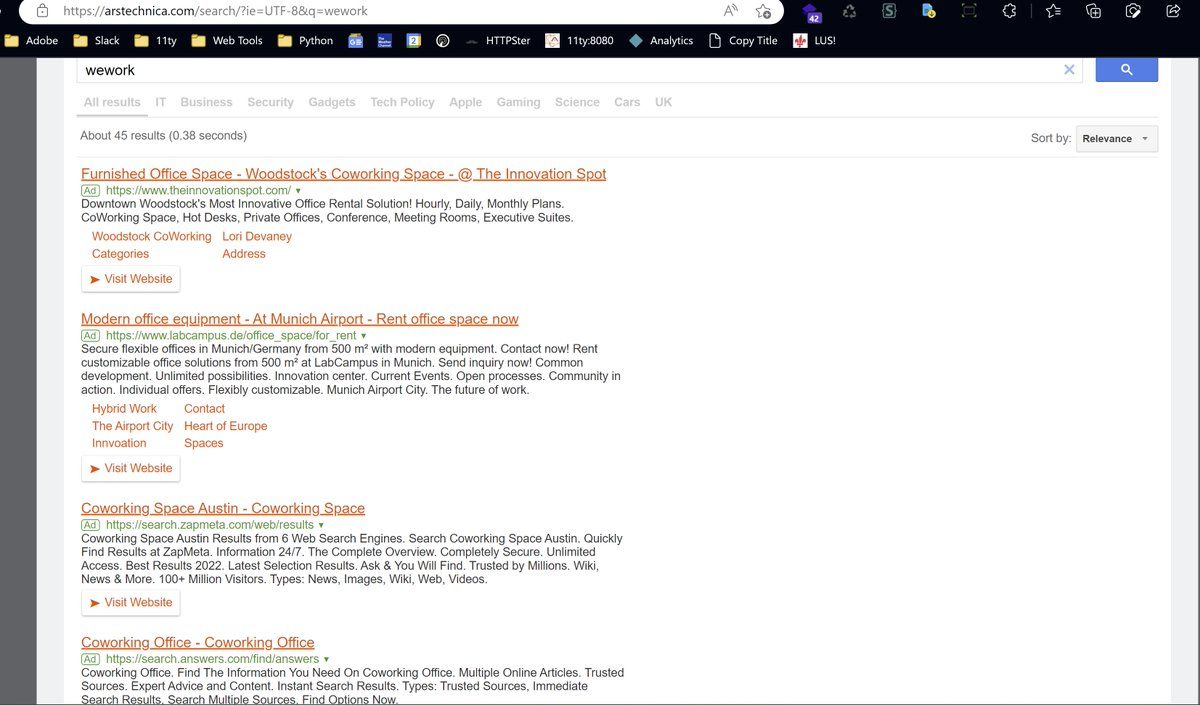Open the Weather Channel bookmark icon
The height and width of the screenshot is (705, 1200).
[384, 41]
